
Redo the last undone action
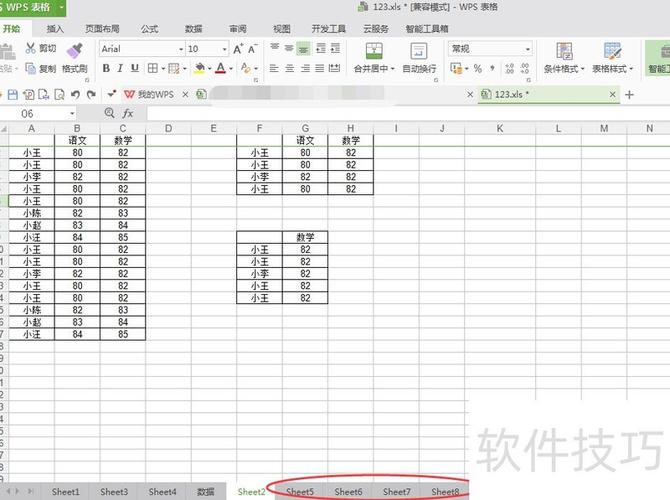91,94
